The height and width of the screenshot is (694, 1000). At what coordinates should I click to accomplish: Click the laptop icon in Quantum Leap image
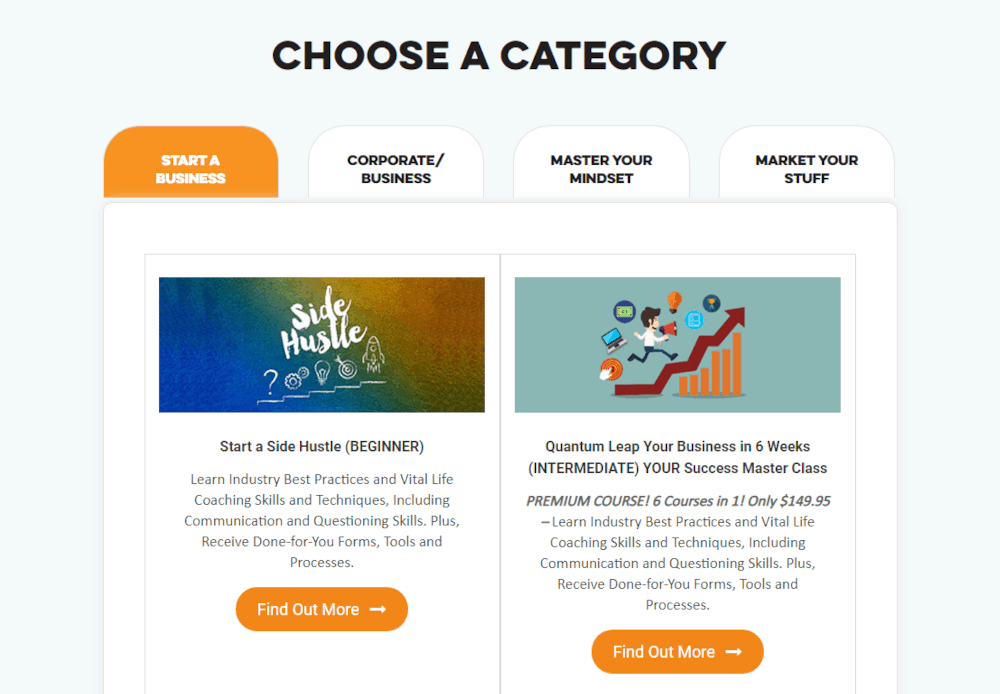(x=614, y=340)
